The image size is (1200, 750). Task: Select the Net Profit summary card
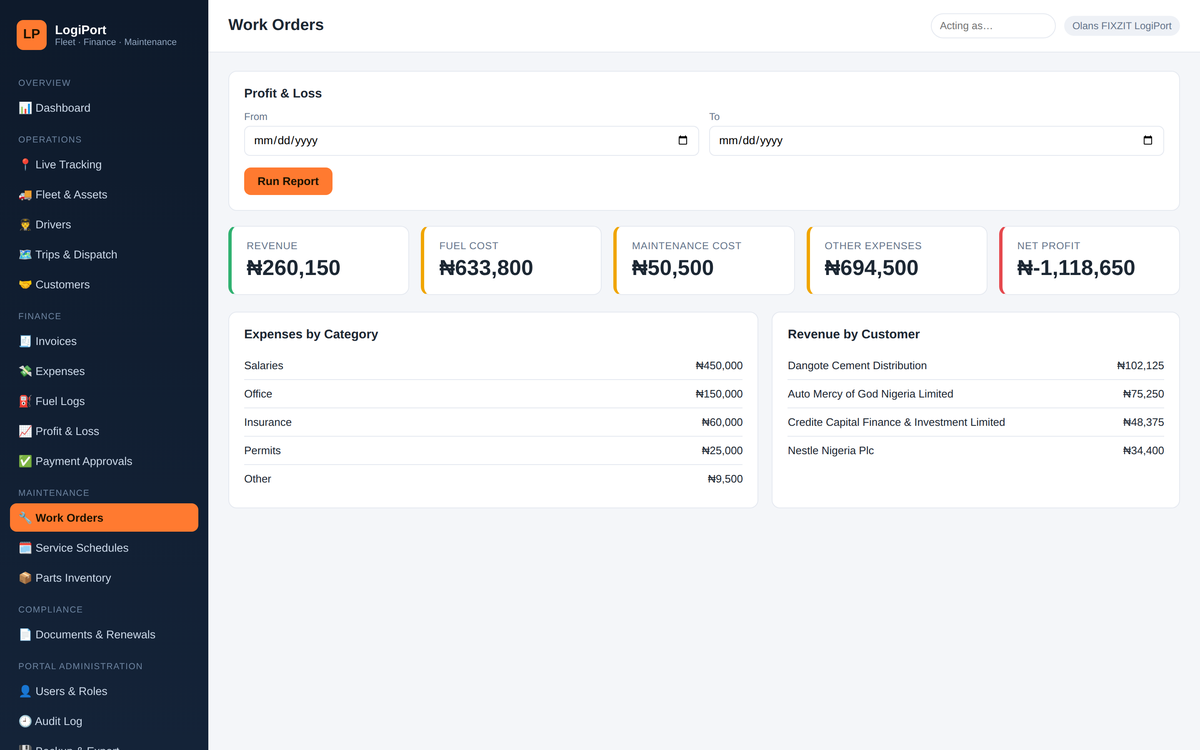(x=1089, y=260)
